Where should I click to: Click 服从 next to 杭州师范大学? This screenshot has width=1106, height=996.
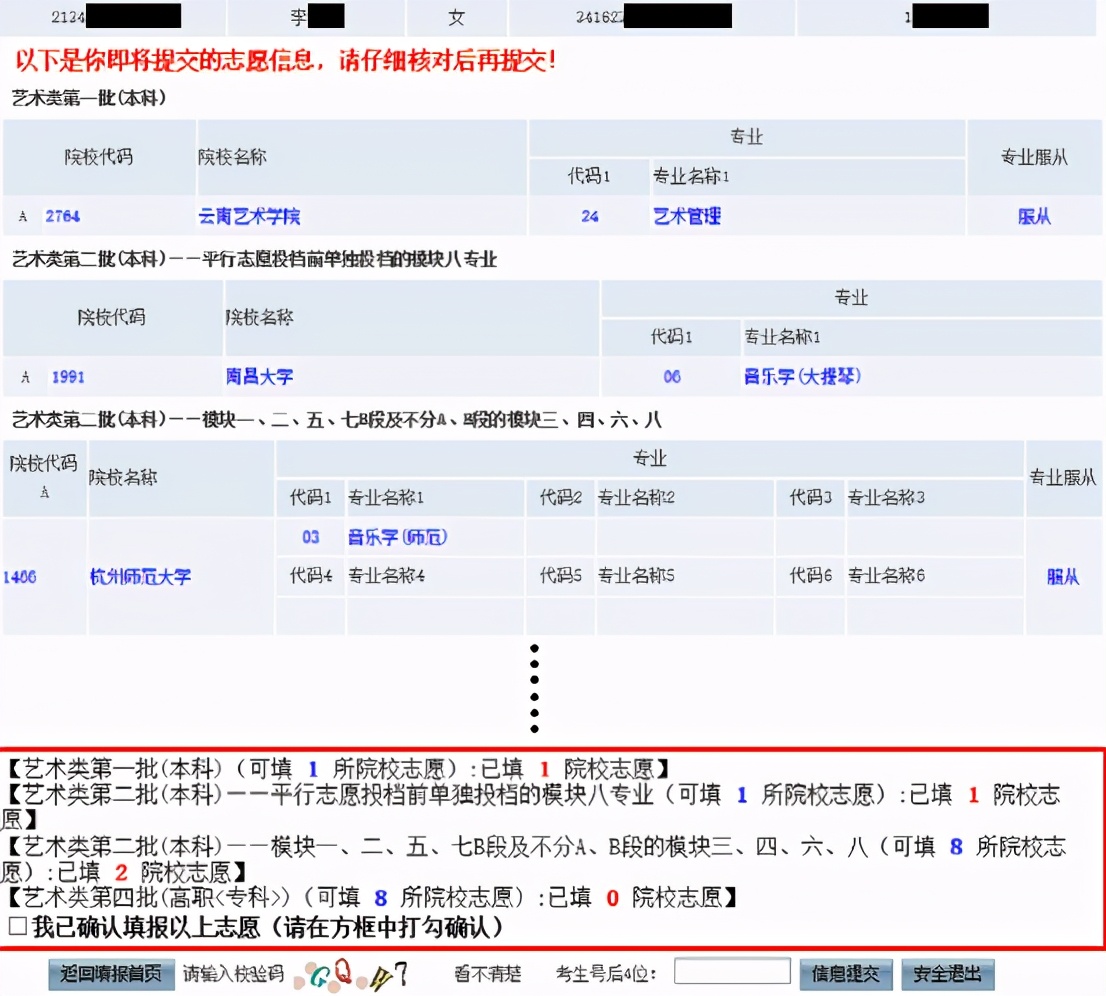click(x=1061, y=577)
